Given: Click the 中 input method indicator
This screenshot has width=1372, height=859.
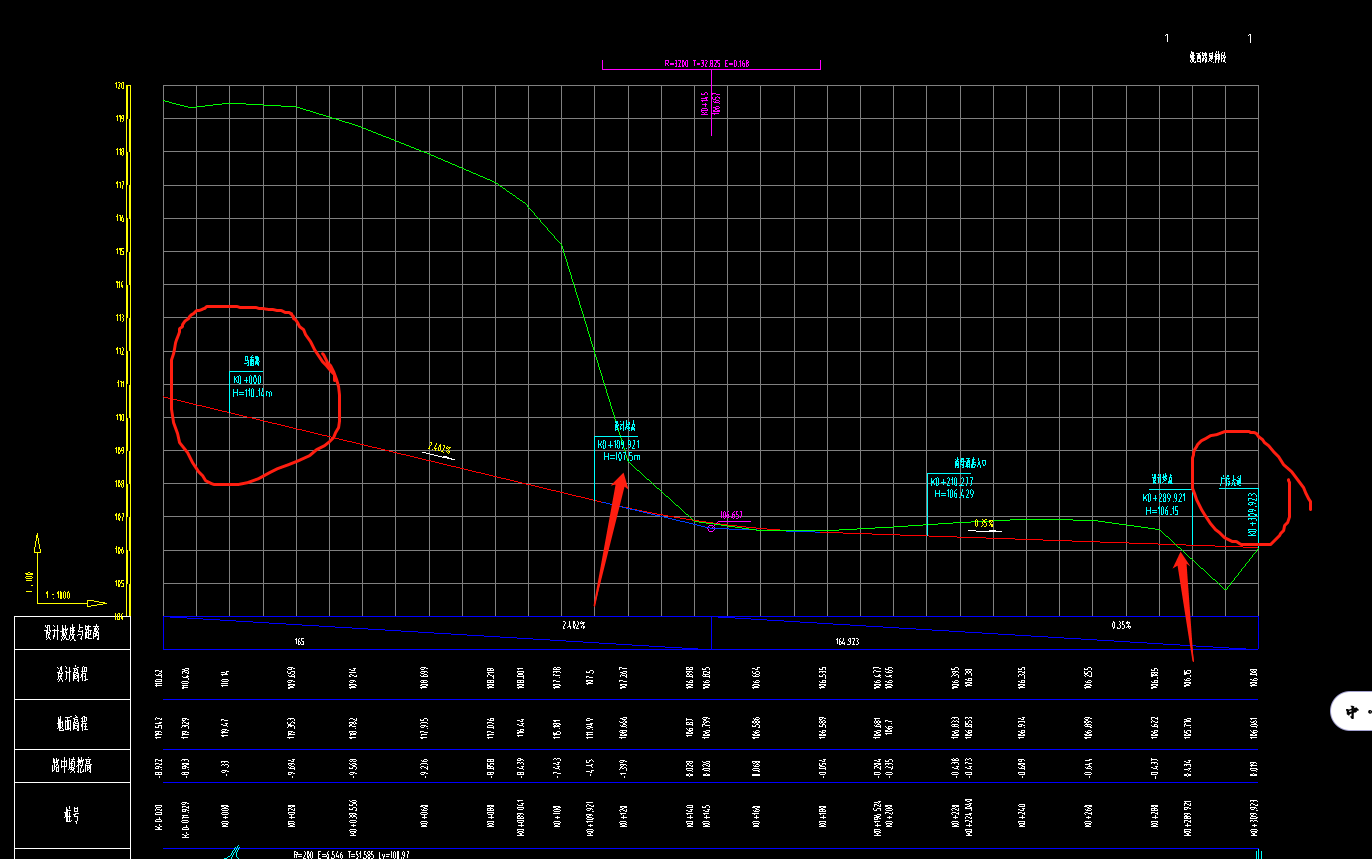Looking at the screenshot, I should coord(1352,712).
